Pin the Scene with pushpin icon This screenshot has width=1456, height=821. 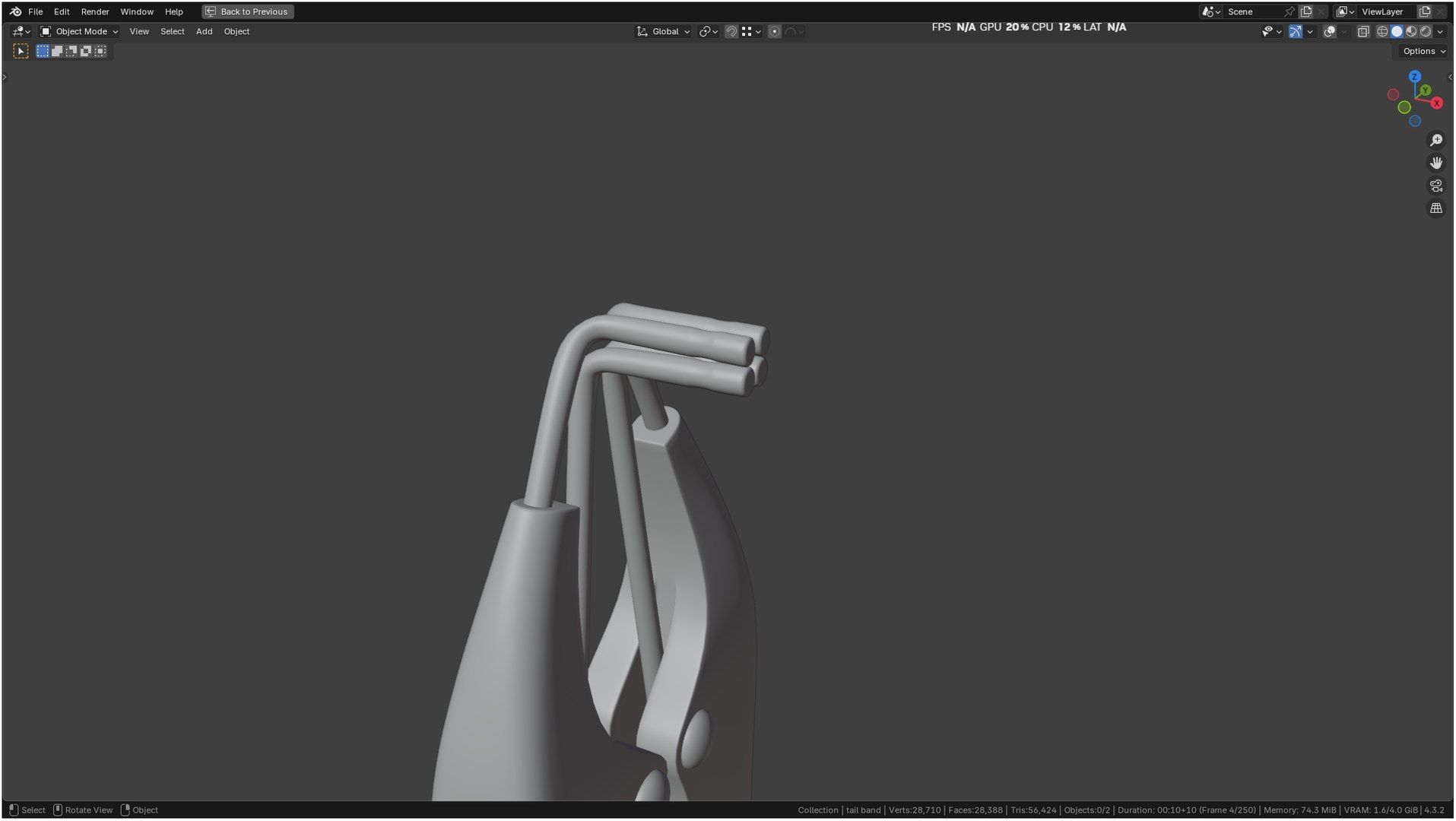tap(1289, 11)
